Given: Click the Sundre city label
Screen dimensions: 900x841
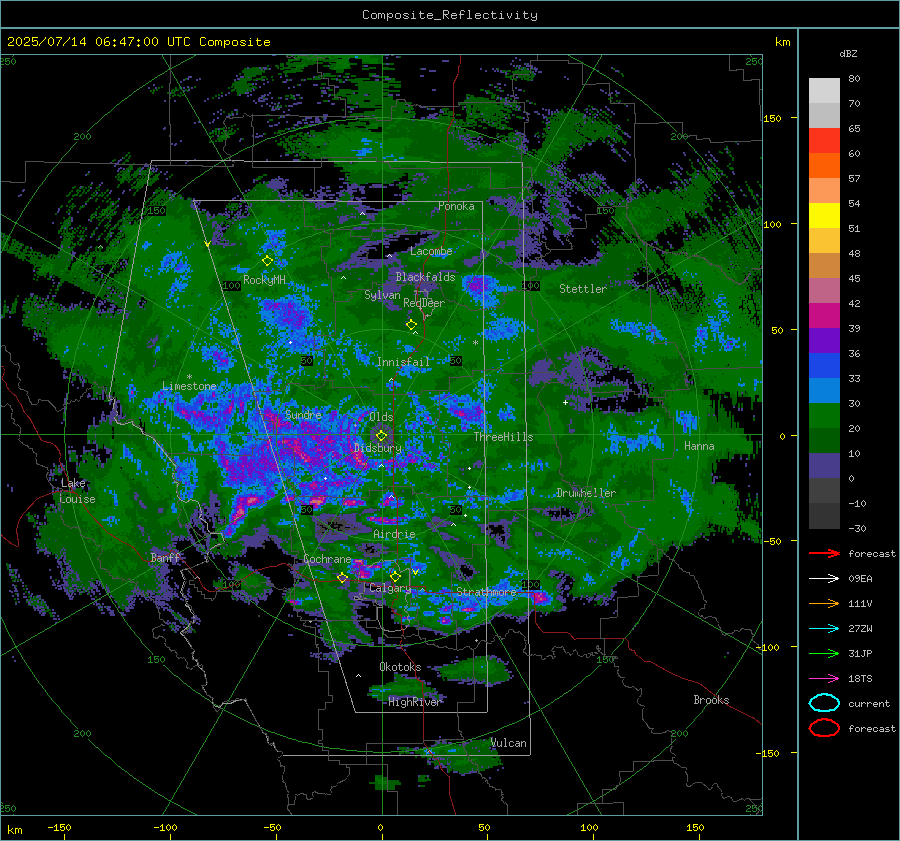Looking at the screenshot, I should tap(303, 414).
